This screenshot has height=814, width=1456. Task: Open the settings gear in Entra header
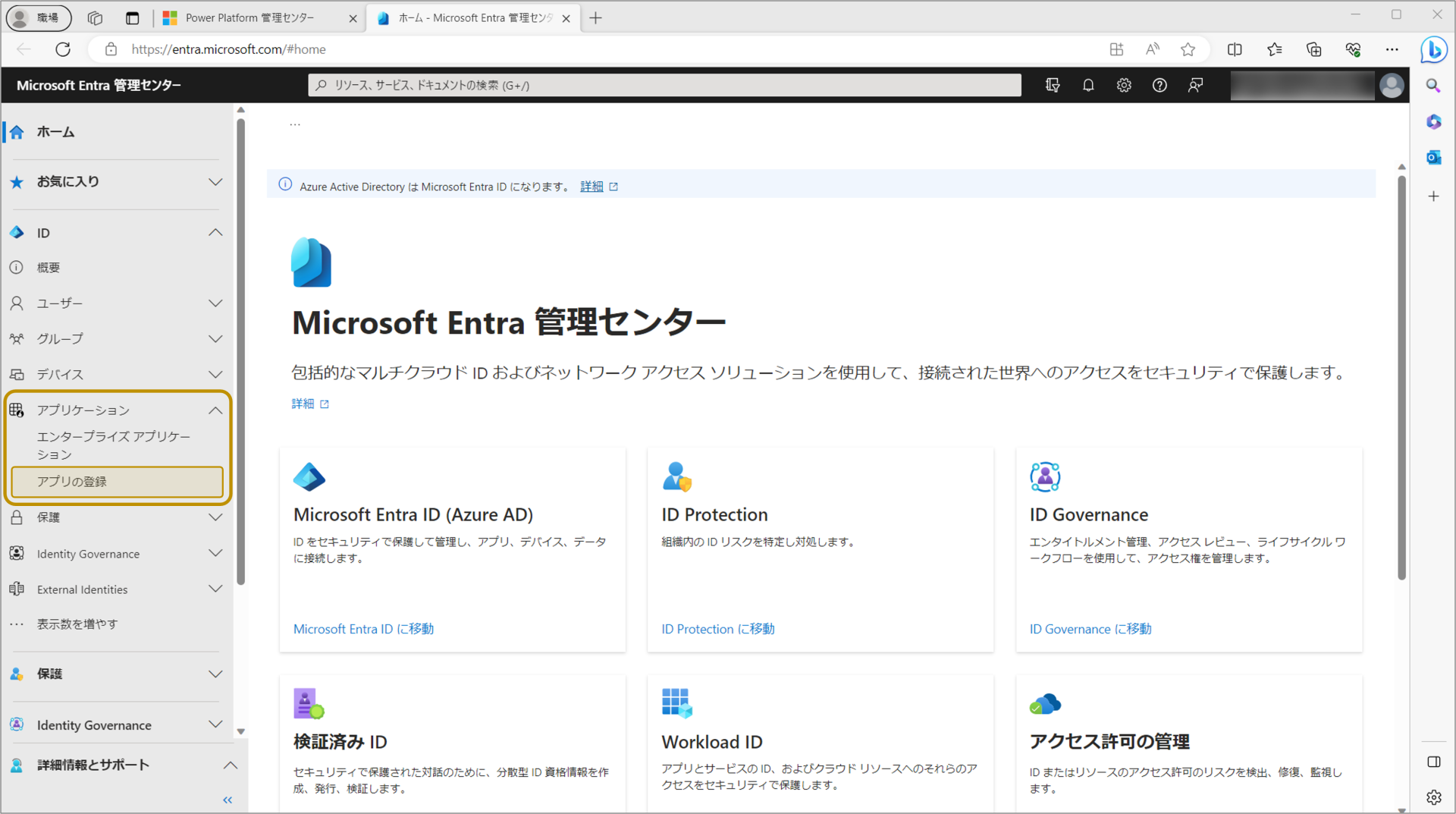(x=1124, y=86)
